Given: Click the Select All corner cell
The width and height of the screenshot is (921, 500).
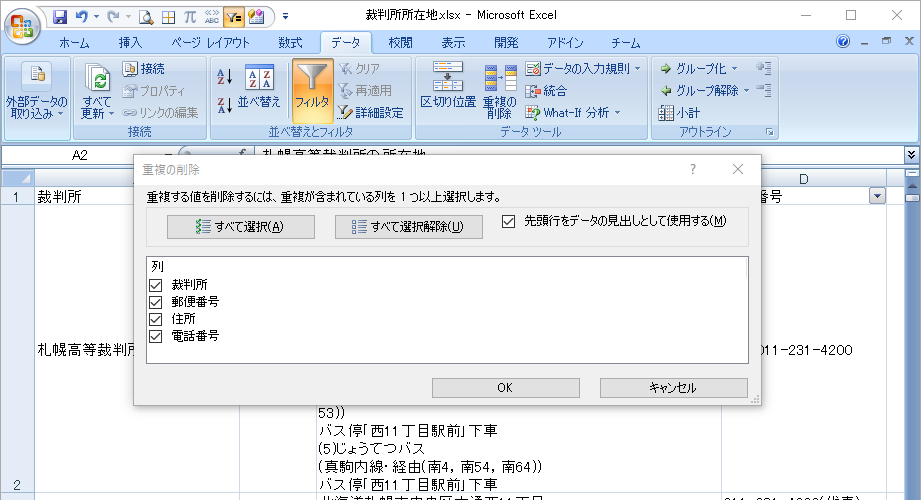Looking at the screenshot, I should point(17,177).
